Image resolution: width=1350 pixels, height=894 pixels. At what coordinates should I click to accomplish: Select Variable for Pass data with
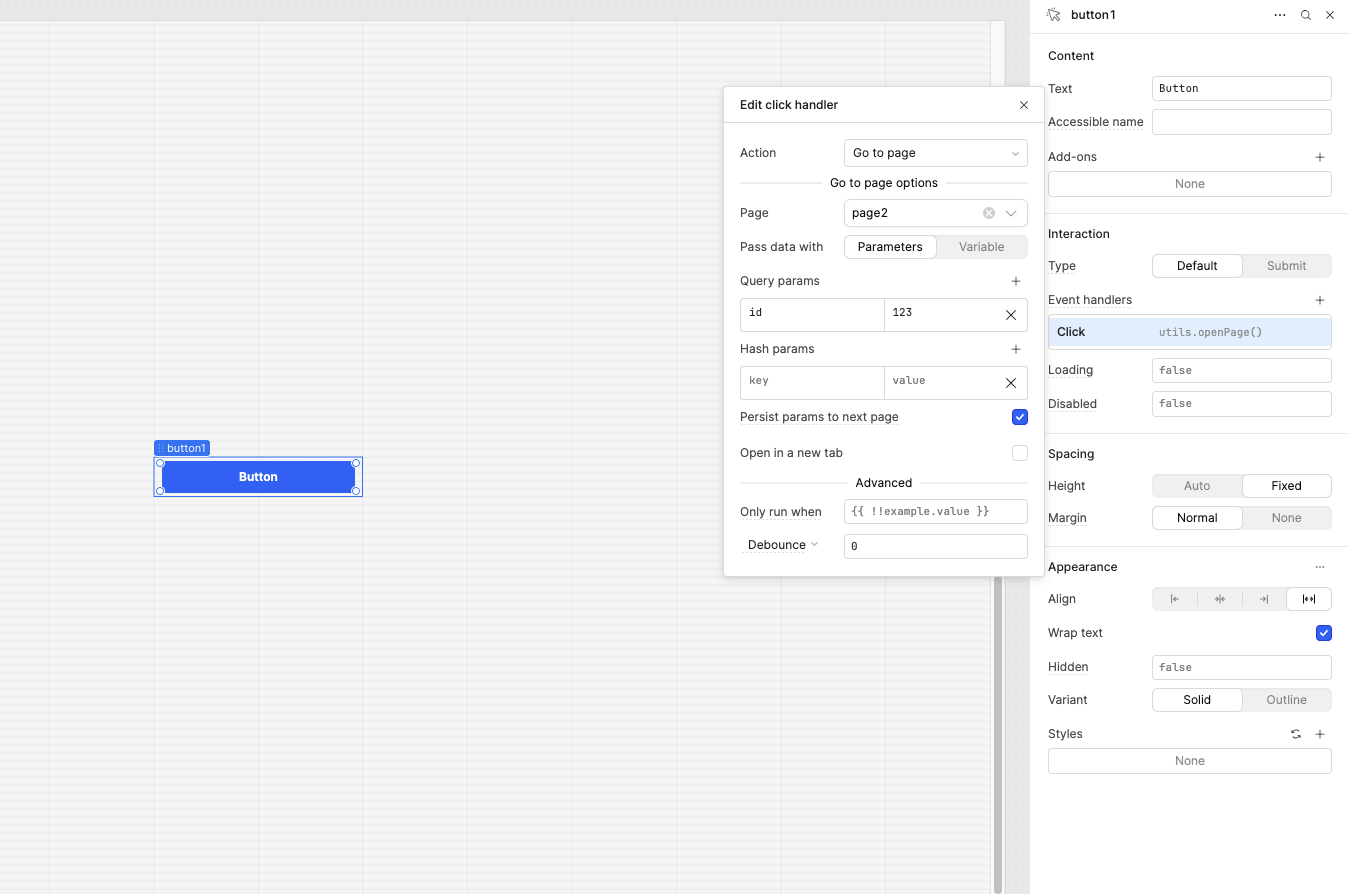982,247
